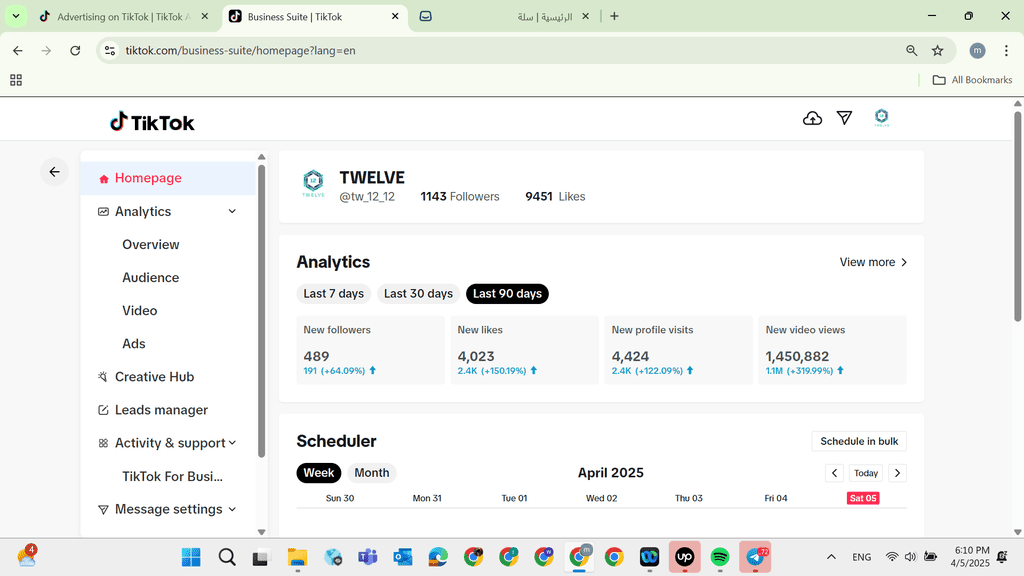The image size is (1024, 576).
Task: Open TikTok For Business item
Action: (x=172, y=476)
